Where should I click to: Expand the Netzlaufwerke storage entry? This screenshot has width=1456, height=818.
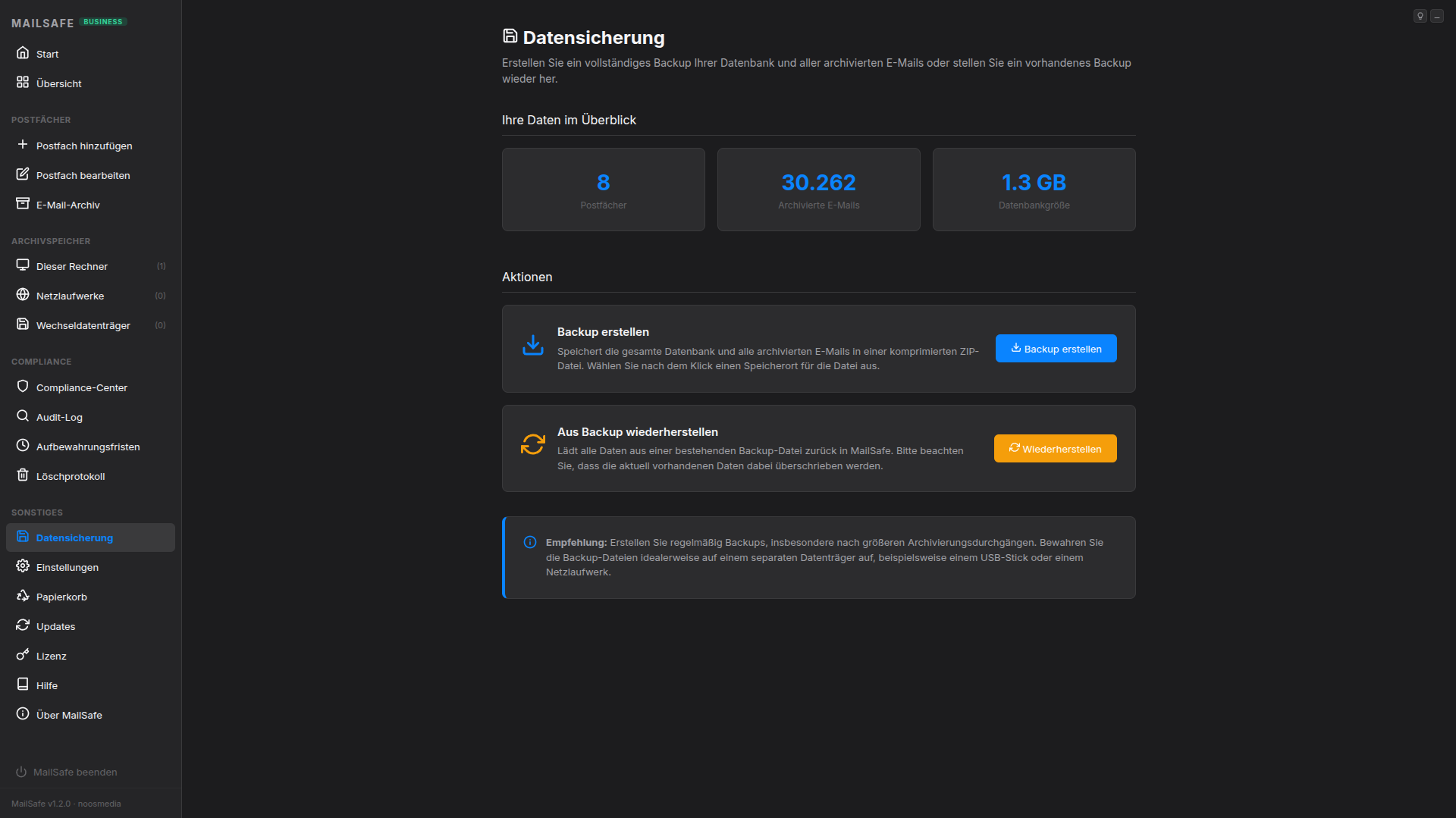(70, 296)
